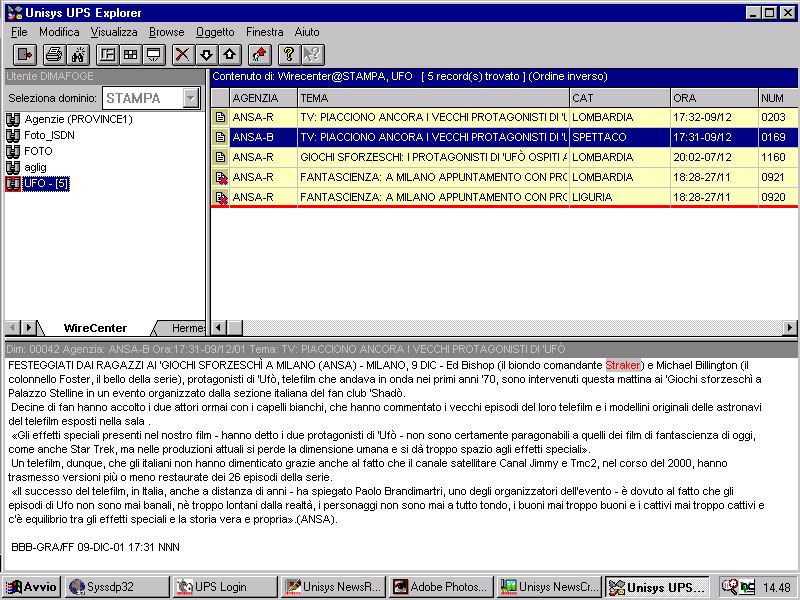Switch to the Syssdp32 taskbar window
The width and height of the screenshot is (800, 600).
[117, 587]
